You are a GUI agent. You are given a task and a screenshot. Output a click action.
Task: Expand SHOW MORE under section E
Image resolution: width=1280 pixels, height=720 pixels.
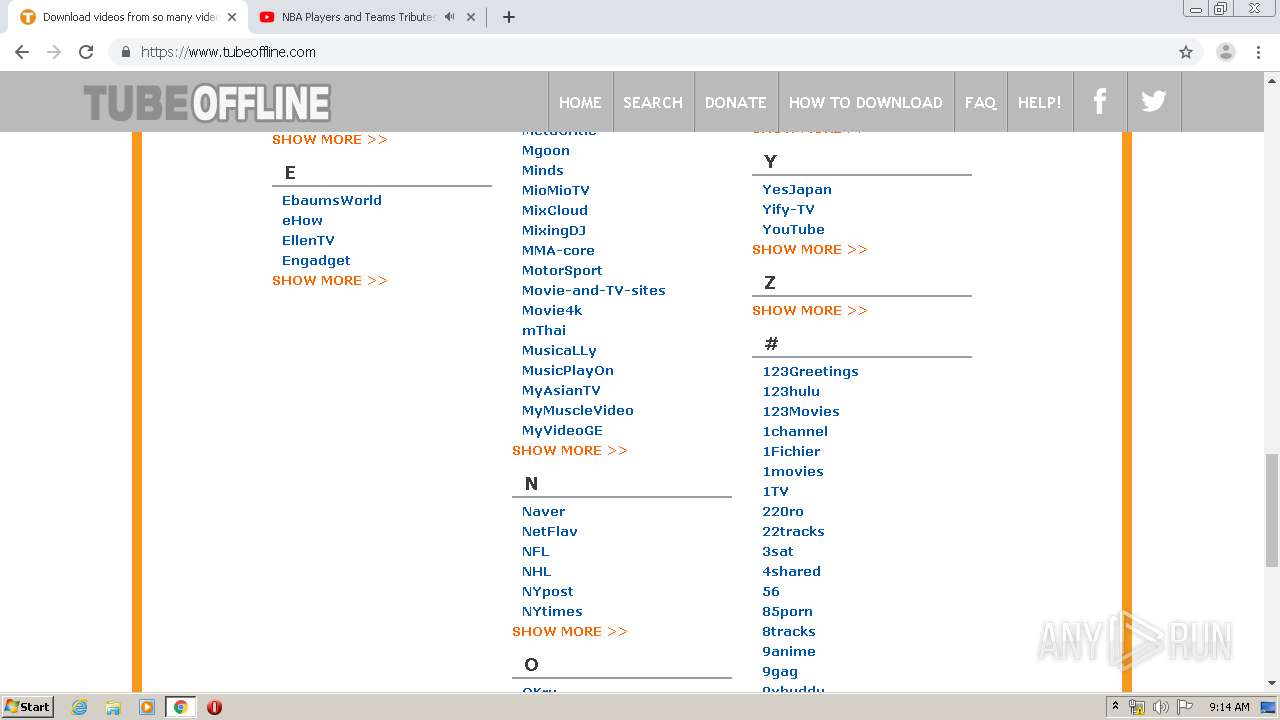click(x=330, y=280)
